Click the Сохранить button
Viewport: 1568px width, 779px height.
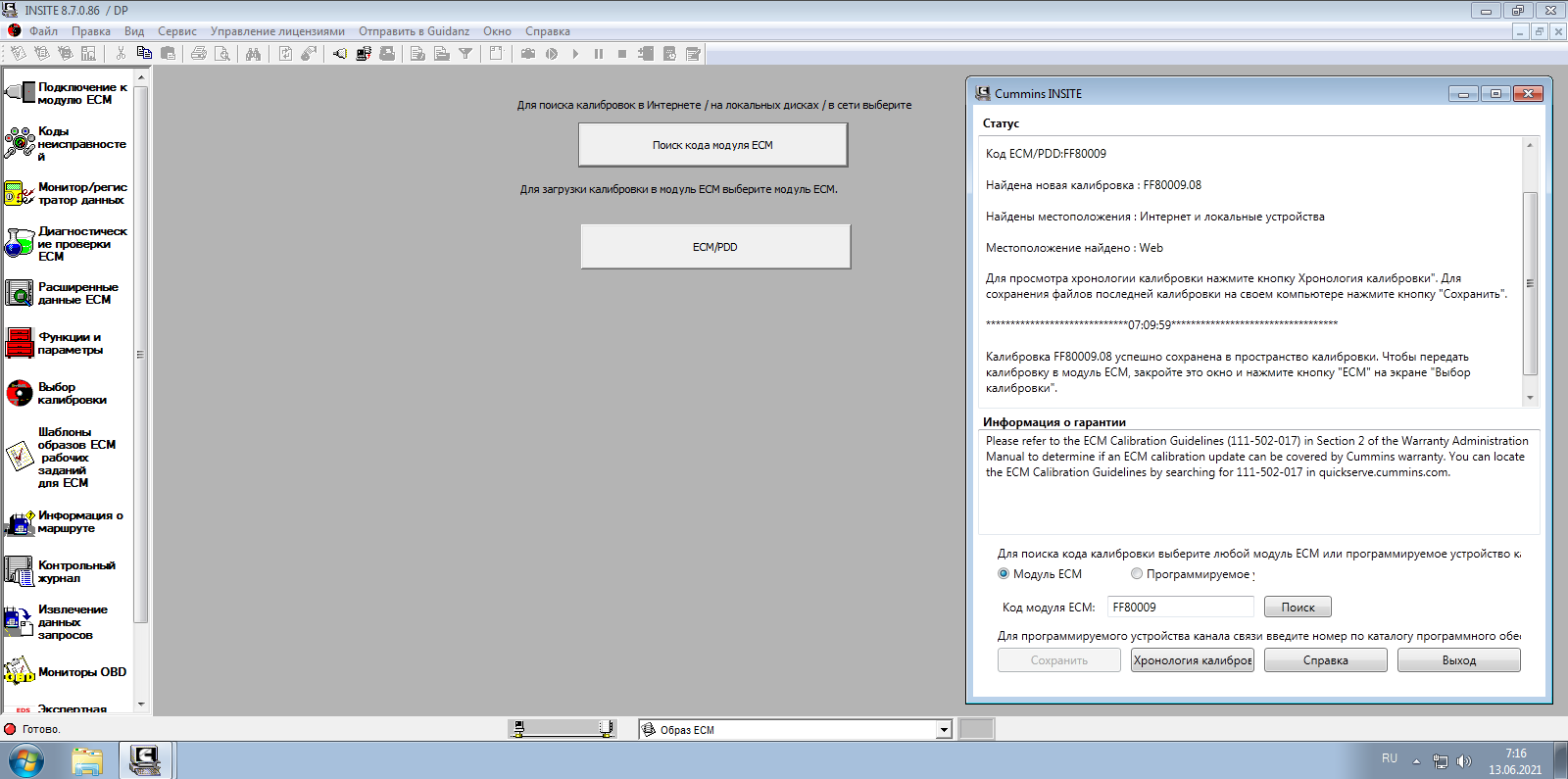pyautogui.click(x=1059, y=660)
